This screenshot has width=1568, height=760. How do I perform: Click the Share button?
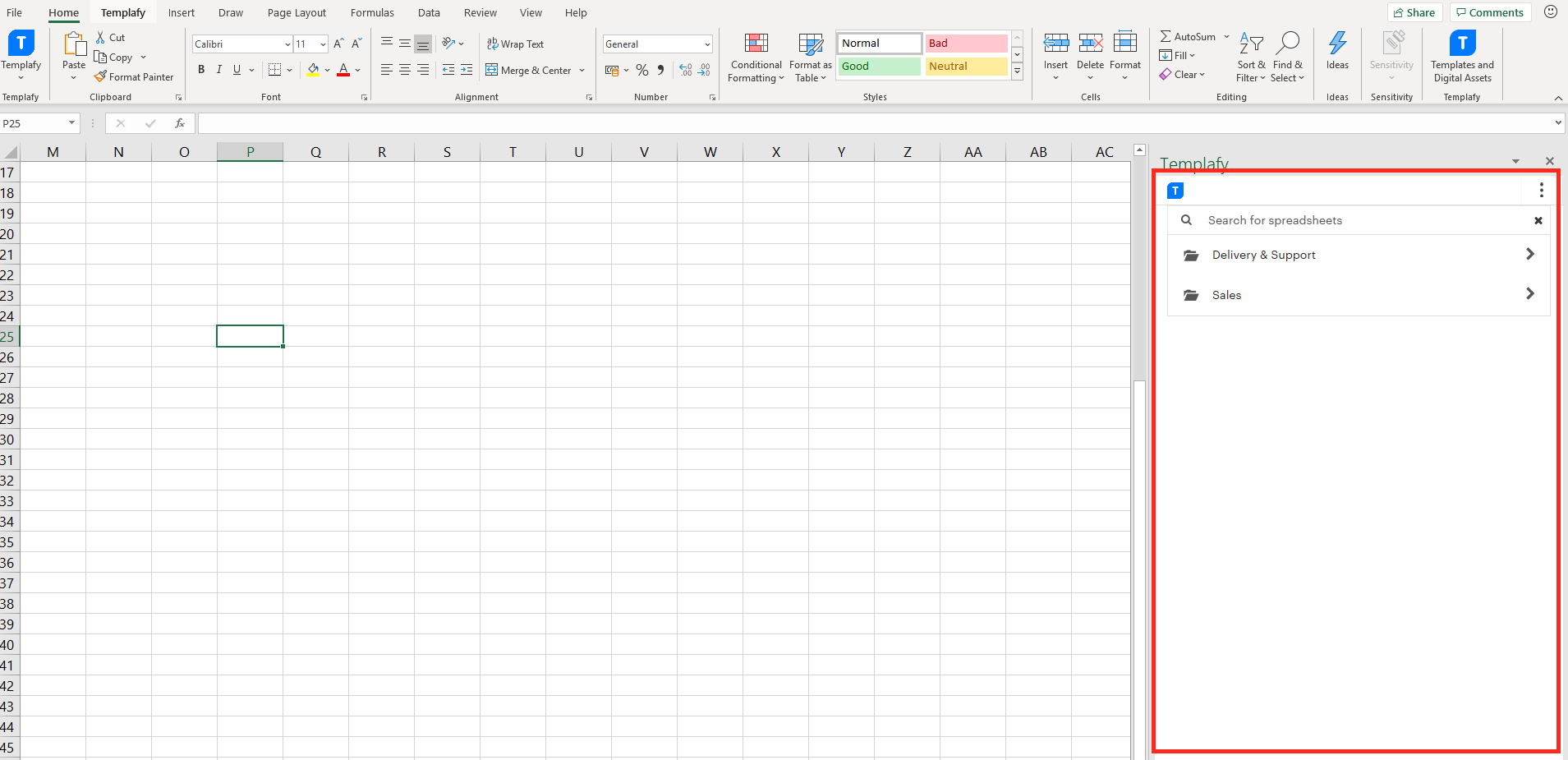pos(1414,12)
